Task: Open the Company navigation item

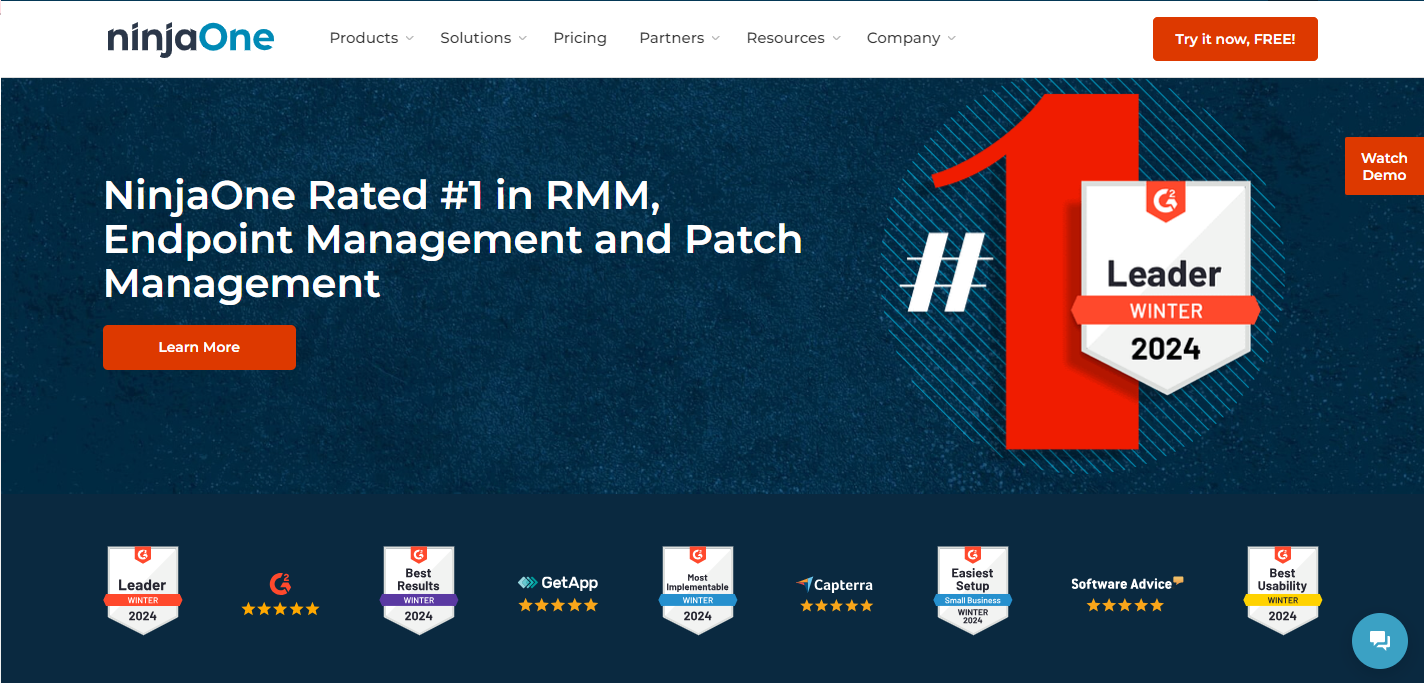Action: pos(904,38)
